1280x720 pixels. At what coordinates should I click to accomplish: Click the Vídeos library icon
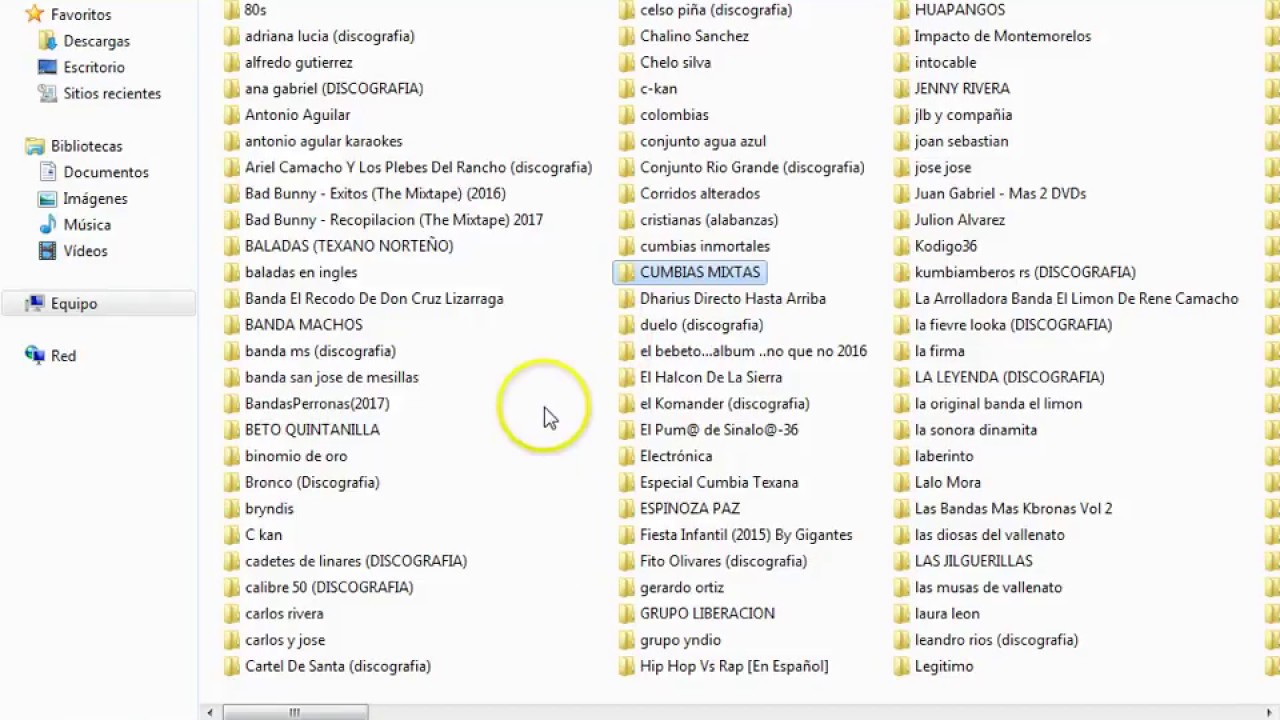tap(47, 250)
